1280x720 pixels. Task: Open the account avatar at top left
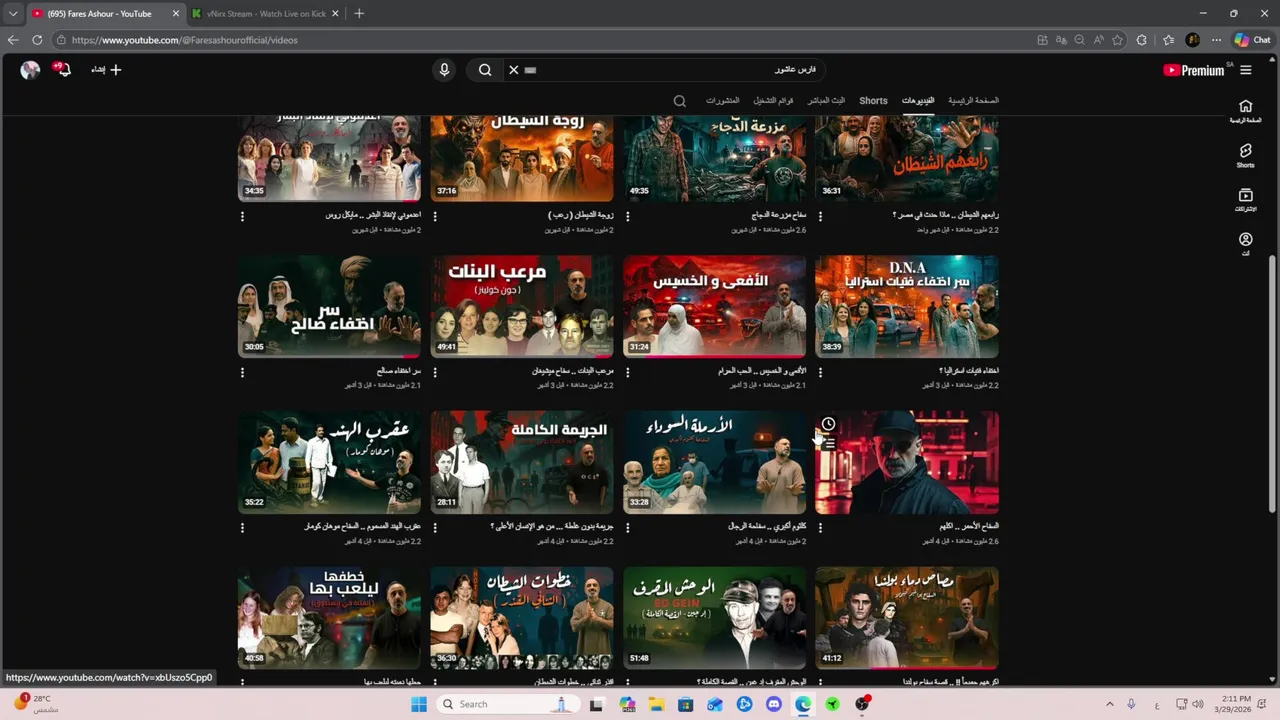pos(30,70)
